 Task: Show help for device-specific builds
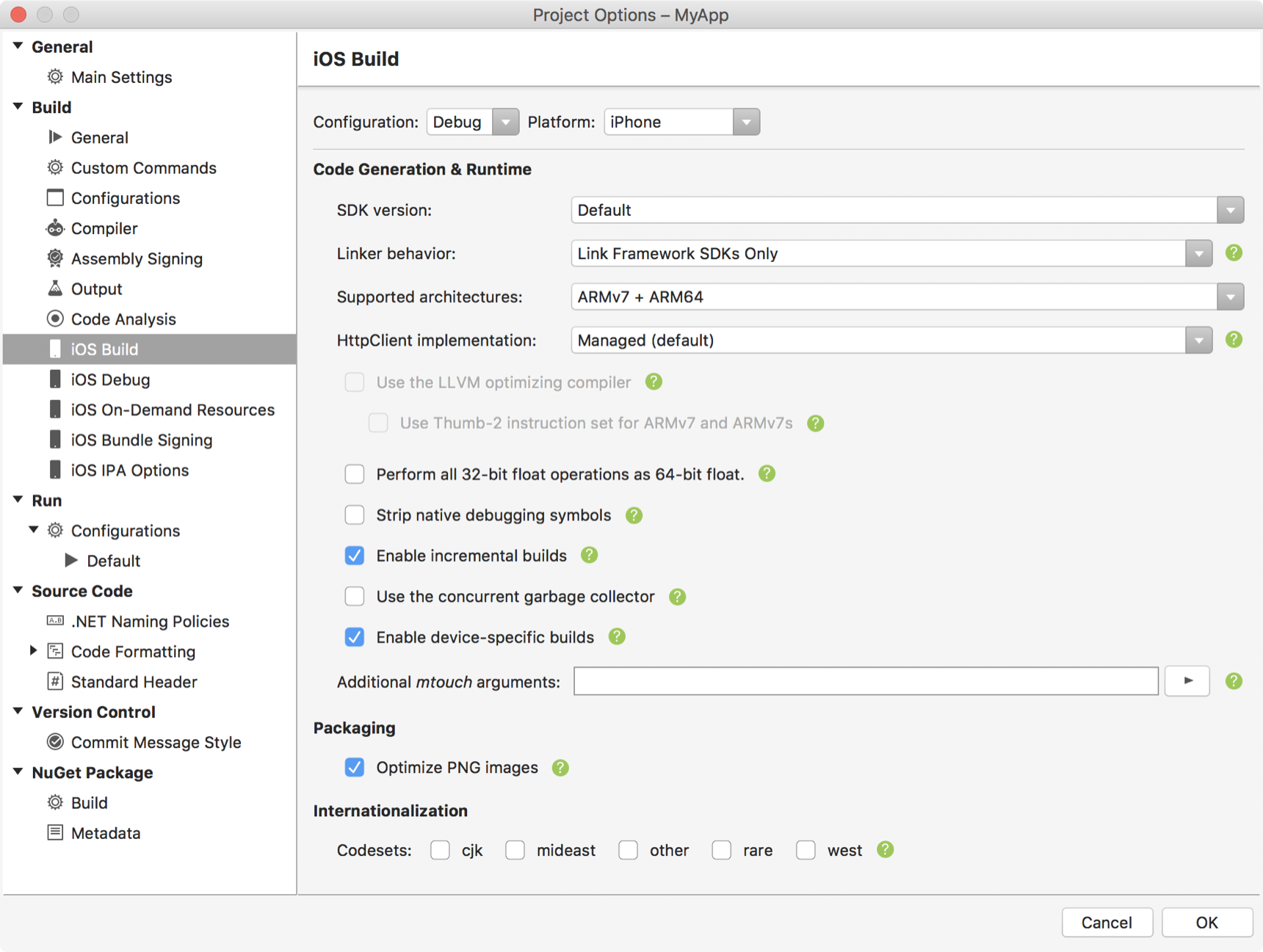pyautogui.click(x=617, y=637)
